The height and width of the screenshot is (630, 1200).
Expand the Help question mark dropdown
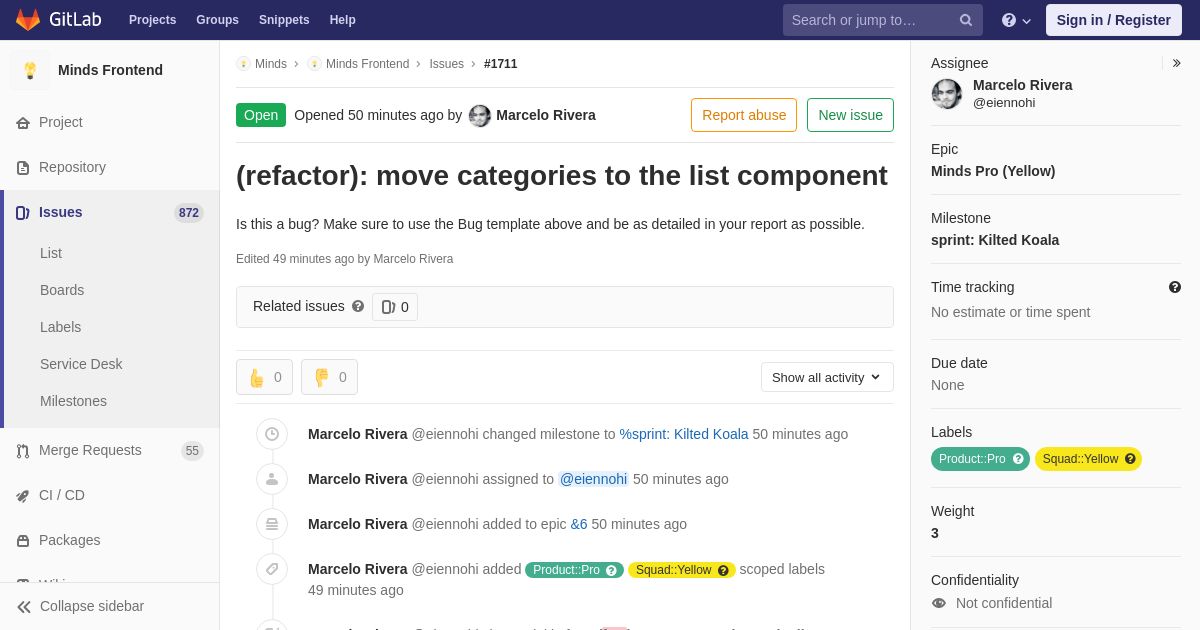pos(1016,20)
